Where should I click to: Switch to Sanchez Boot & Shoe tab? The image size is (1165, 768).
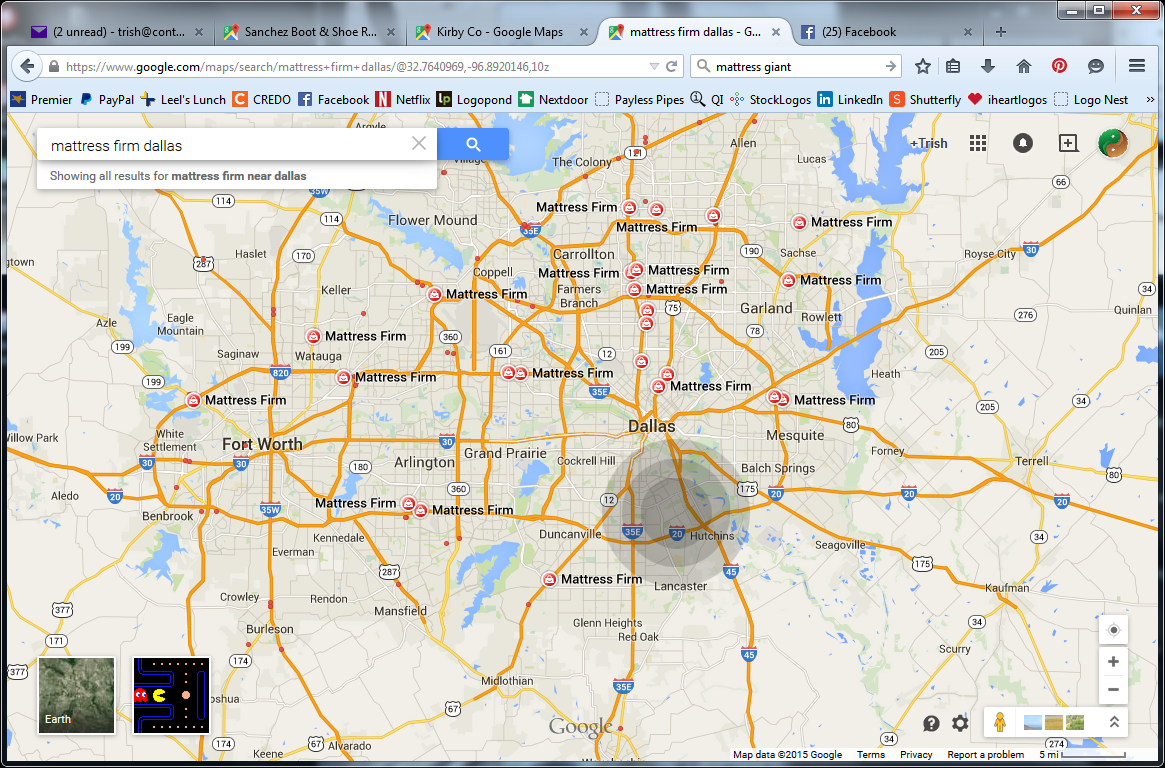[311, 32]
